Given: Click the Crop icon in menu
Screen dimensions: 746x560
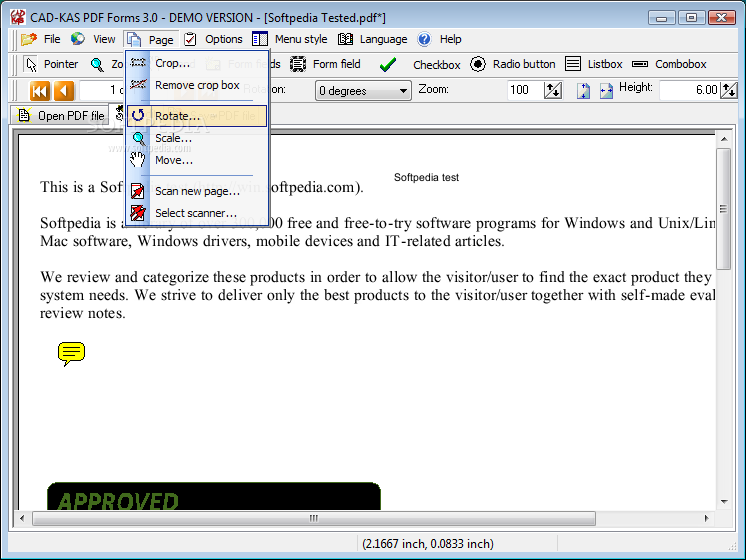Looking at the screenshot, I should (138, 63).
